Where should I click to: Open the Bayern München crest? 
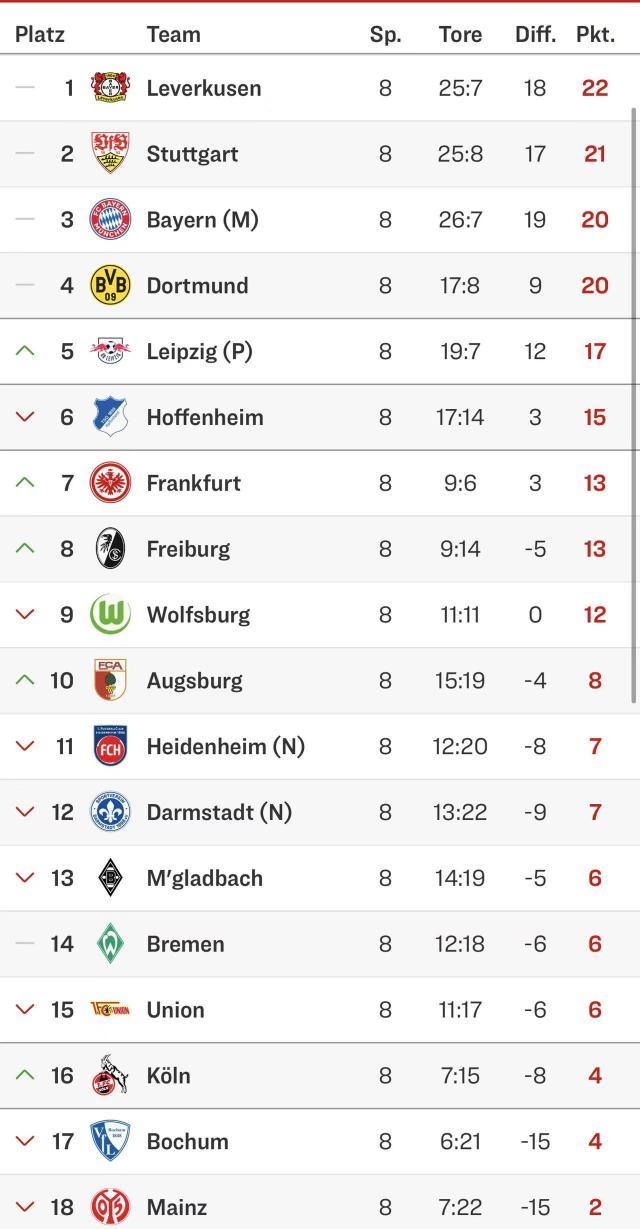point(110,220)
